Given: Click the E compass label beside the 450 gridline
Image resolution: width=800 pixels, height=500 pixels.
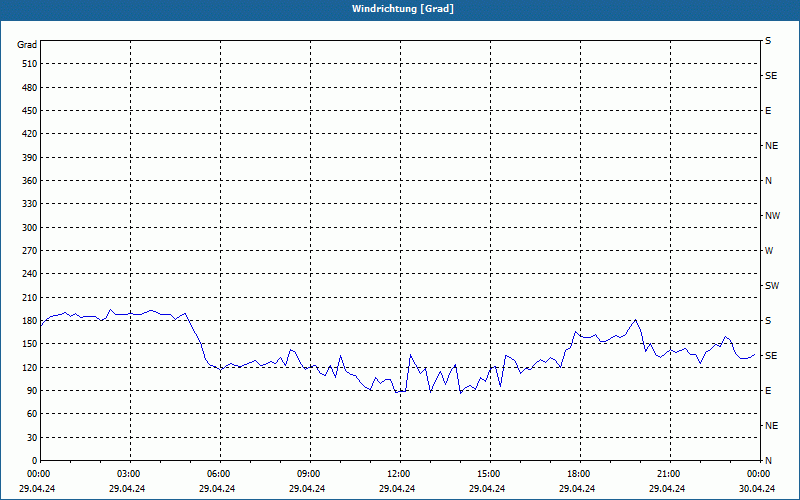Looking at the screenshot, I should pos(768,111).
